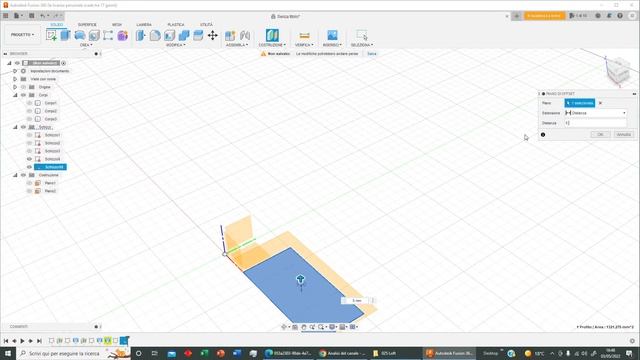Screen dimensions: 640x360
Task: Select the Pan hand navigation tool
Action: click(304, 327)
